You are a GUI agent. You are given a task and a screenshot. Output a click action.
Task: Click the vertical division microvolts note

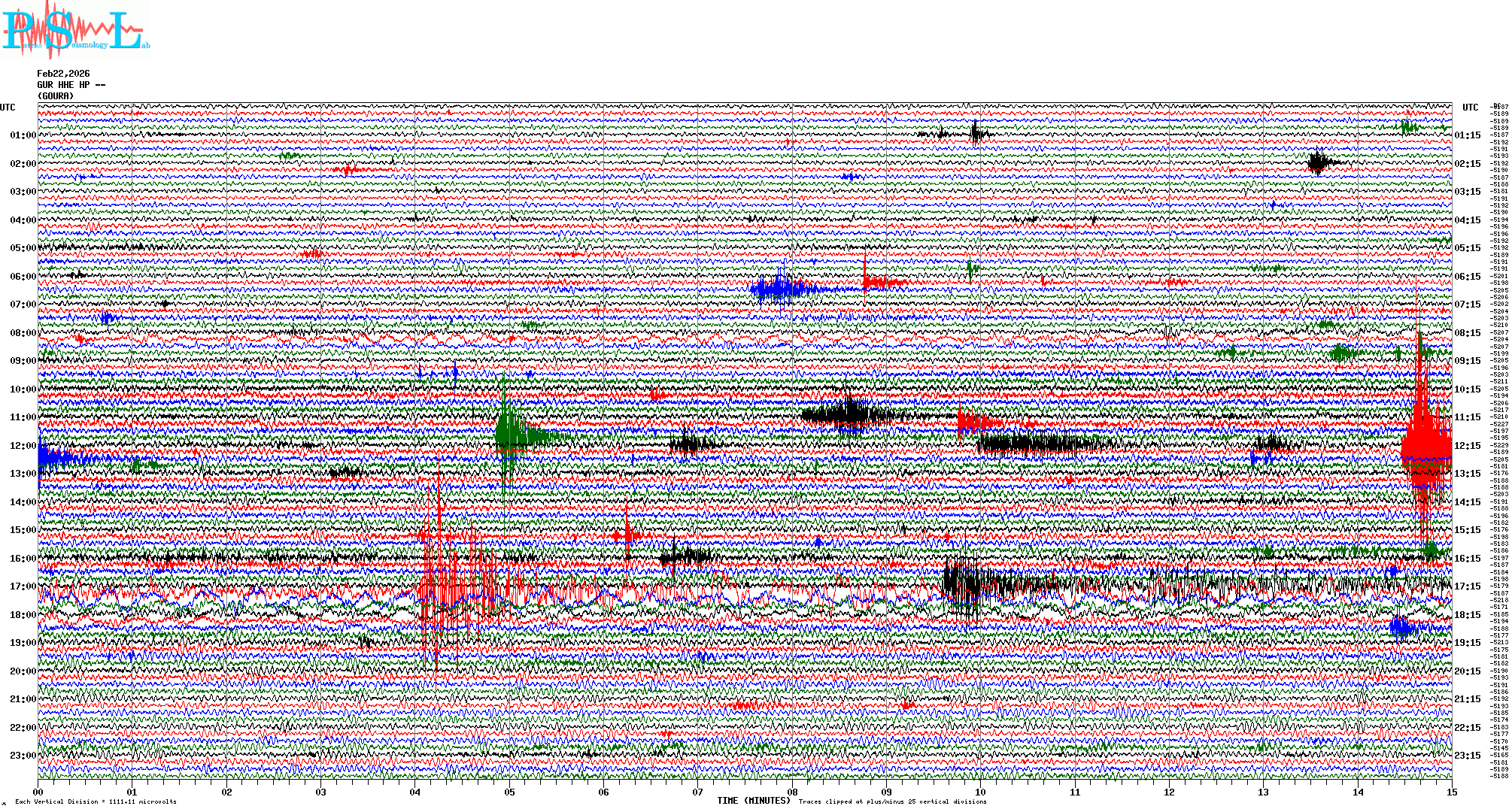point(96,801)
